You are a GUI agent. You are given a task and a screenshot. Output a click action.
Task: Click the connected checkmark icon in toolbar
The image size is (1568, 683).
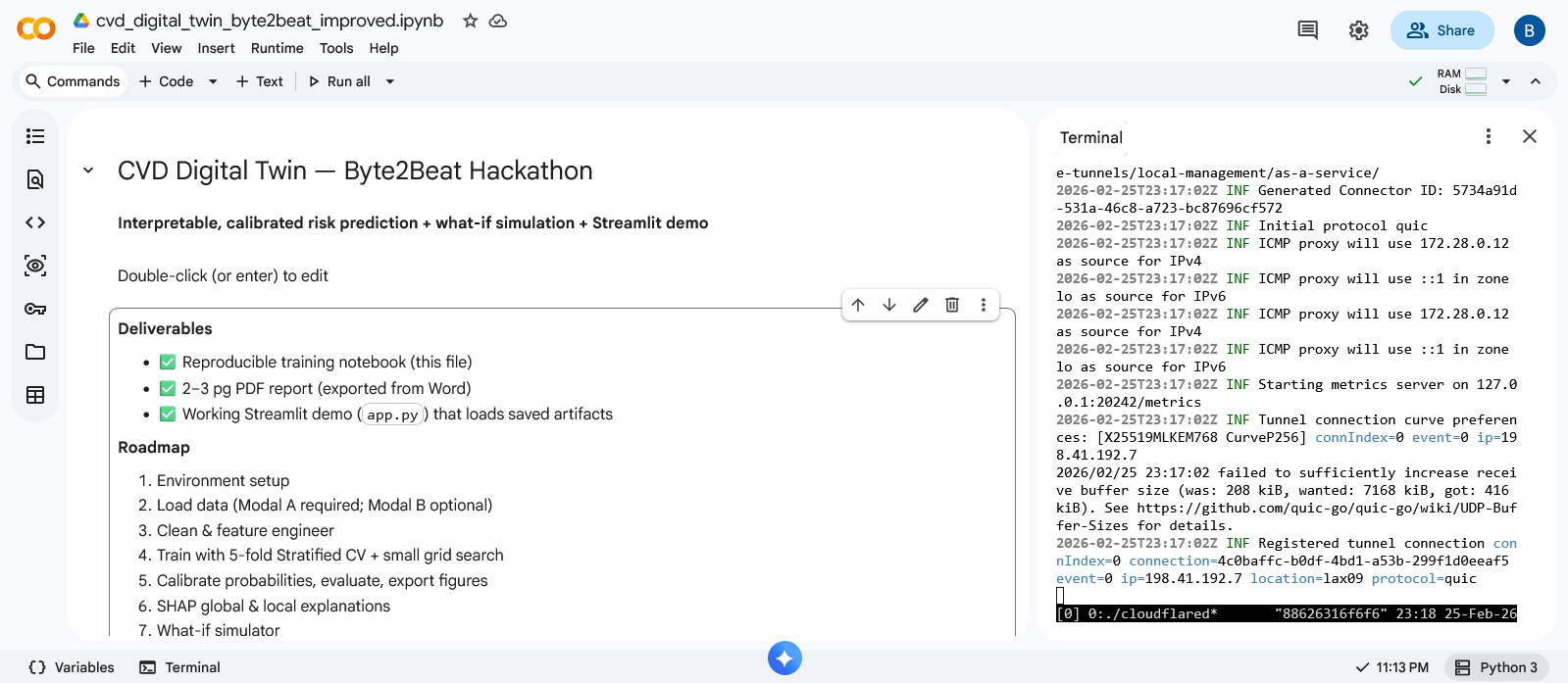coord(1415,81)
